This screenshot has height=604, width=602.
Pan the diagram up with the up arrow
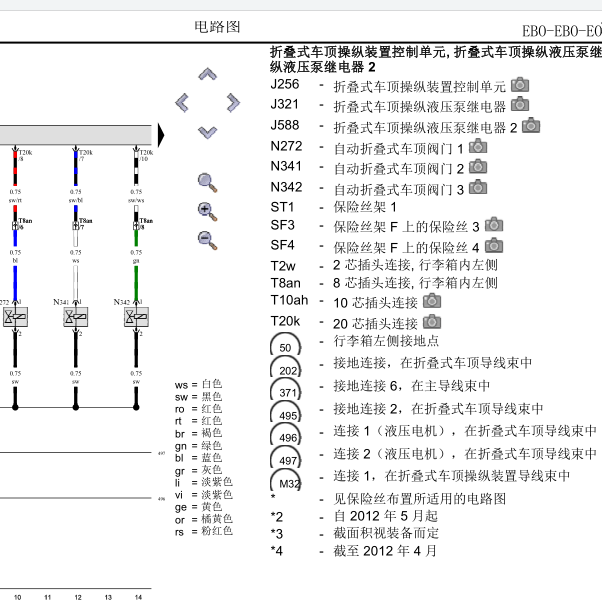coord(208,74)
